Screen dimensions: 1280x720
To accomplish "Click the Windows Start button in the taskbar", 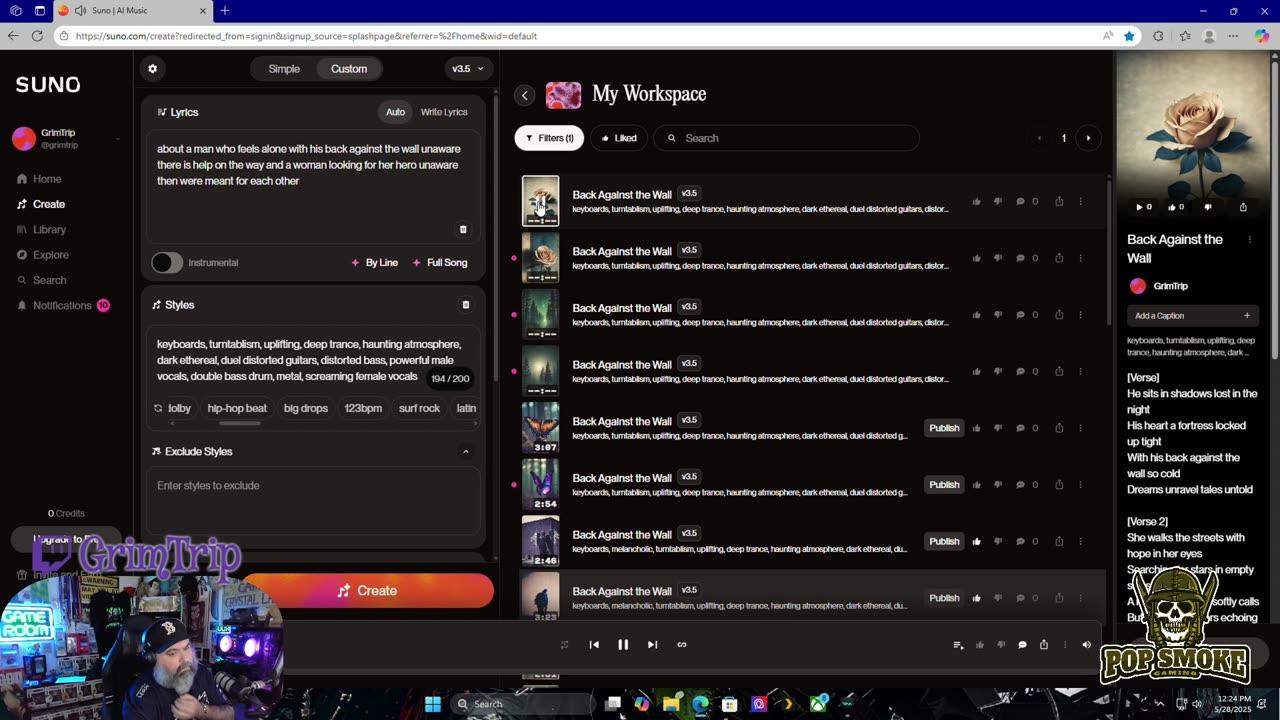I will (433, 704).
